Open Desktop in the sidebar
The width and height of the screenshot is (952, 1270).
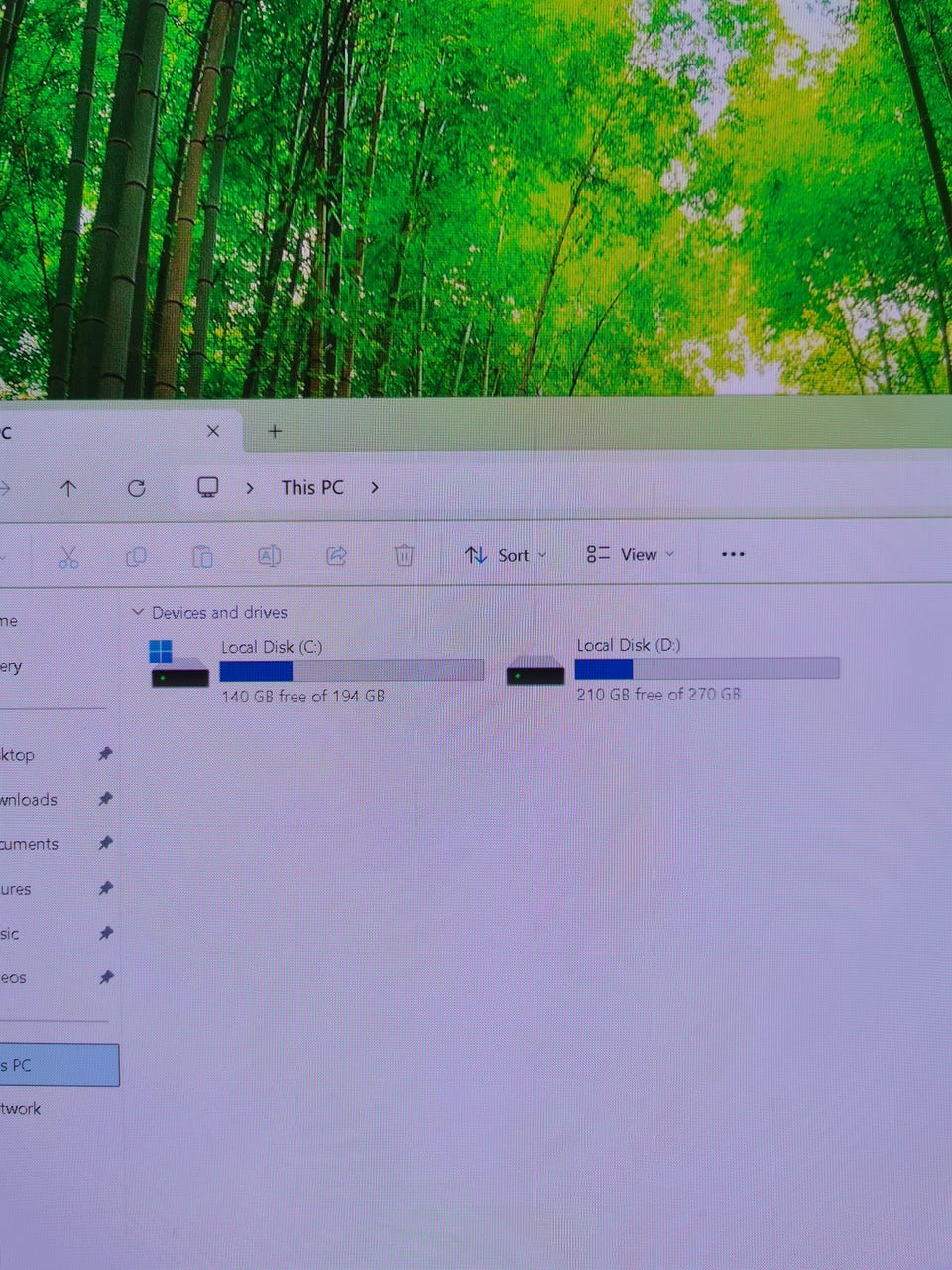coord(18,755)
